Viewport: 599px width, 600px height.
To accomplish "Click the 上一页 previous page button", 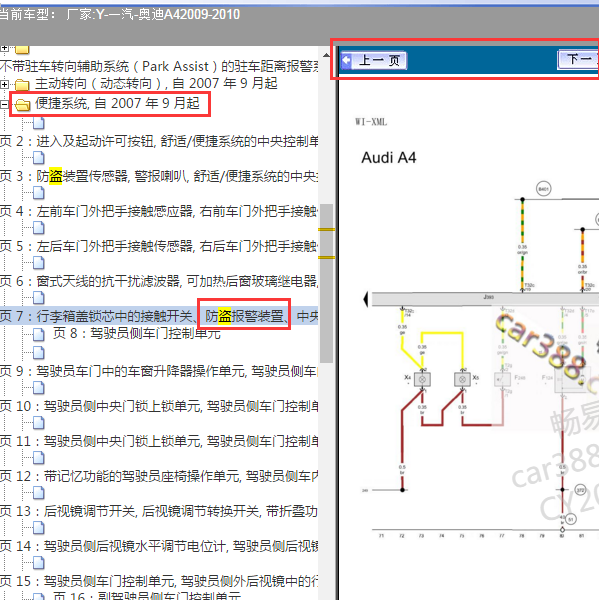I will pyautogui.click(x=373, y=60).
